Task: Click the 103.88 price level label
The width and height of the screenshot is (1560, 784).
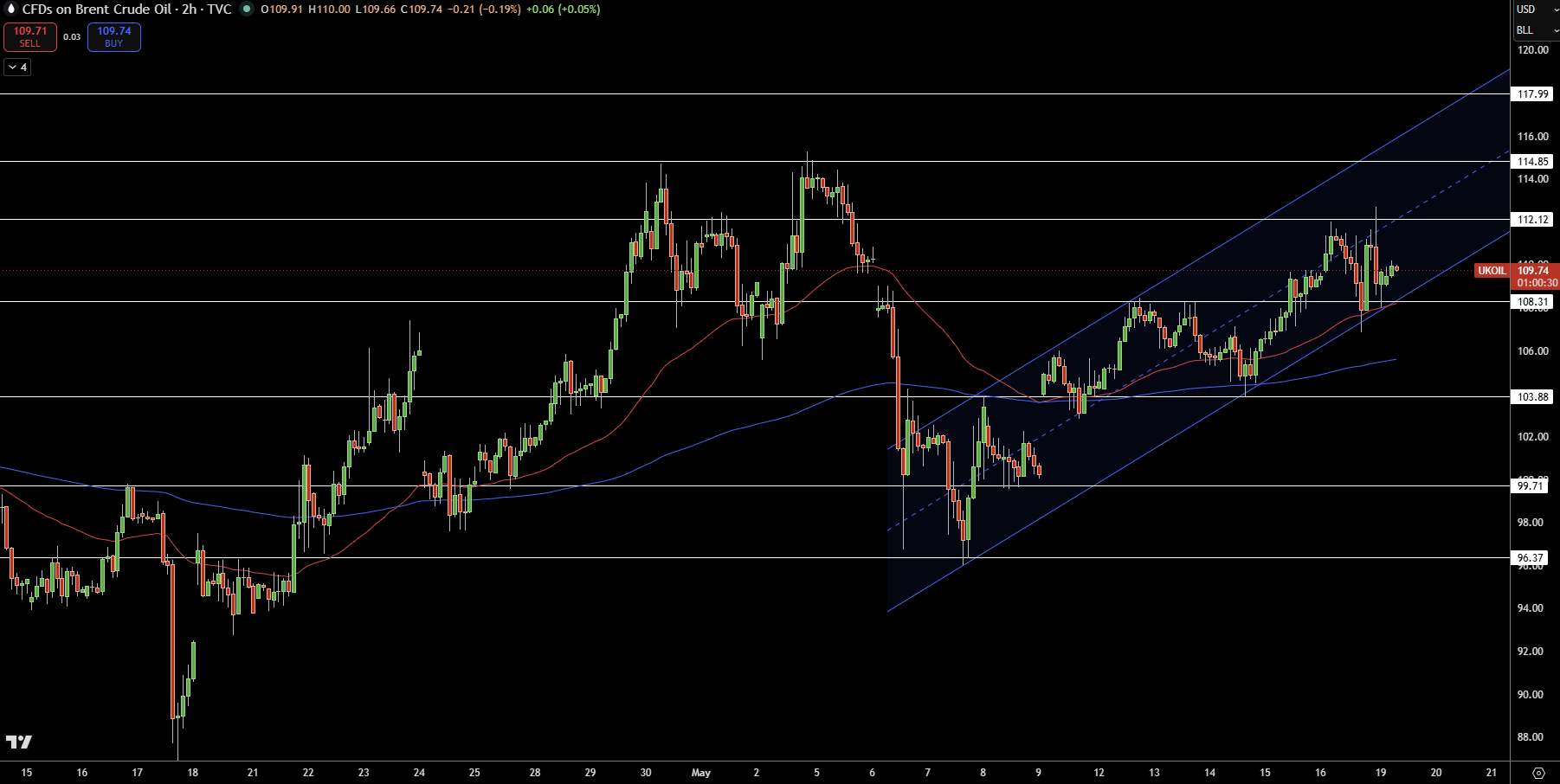Action: 1533,397
